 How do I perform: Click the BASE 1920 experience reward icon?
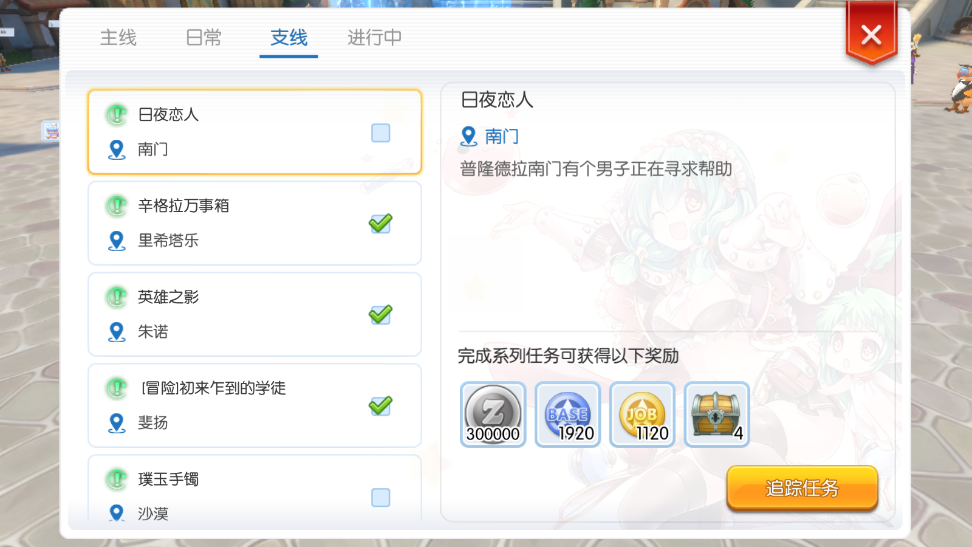click(x=568, y=414)
